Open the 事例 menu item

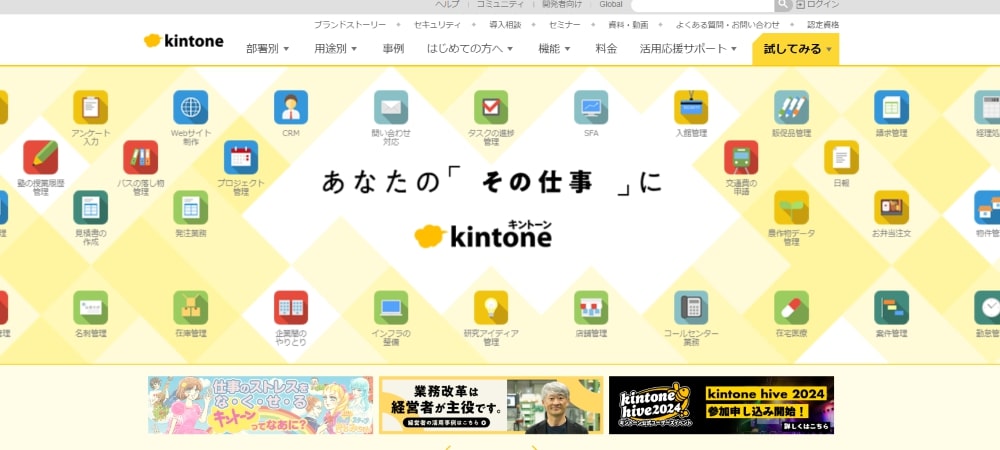tap(393, 48)
